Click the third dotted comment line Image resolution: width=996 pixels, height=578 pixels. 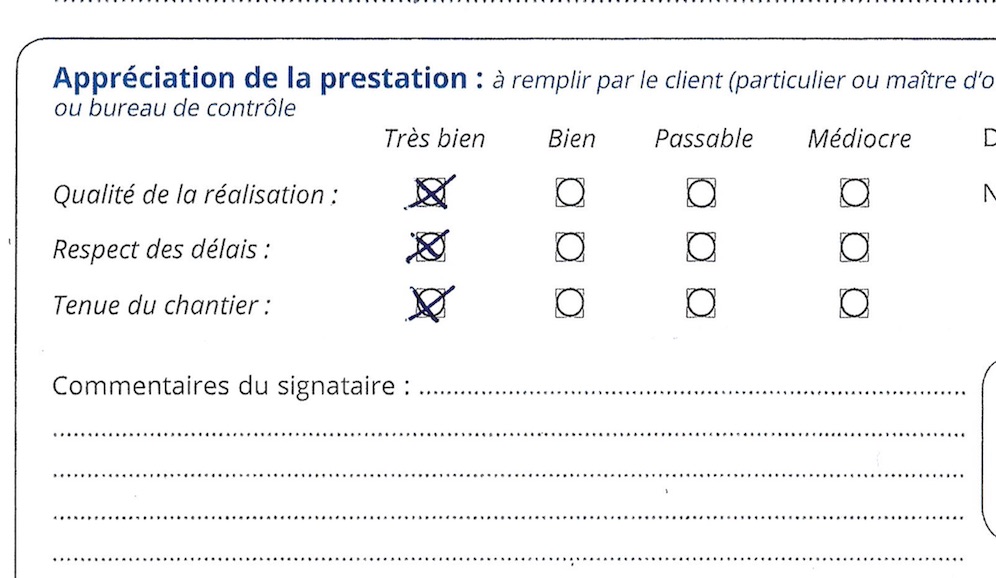click(x=509, y=475)
